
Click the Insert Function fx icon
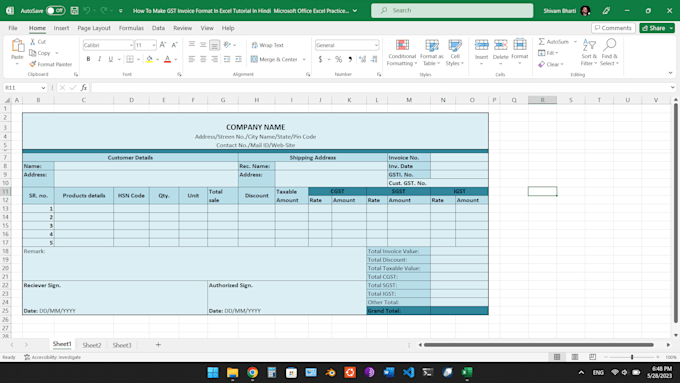[84, 88]
